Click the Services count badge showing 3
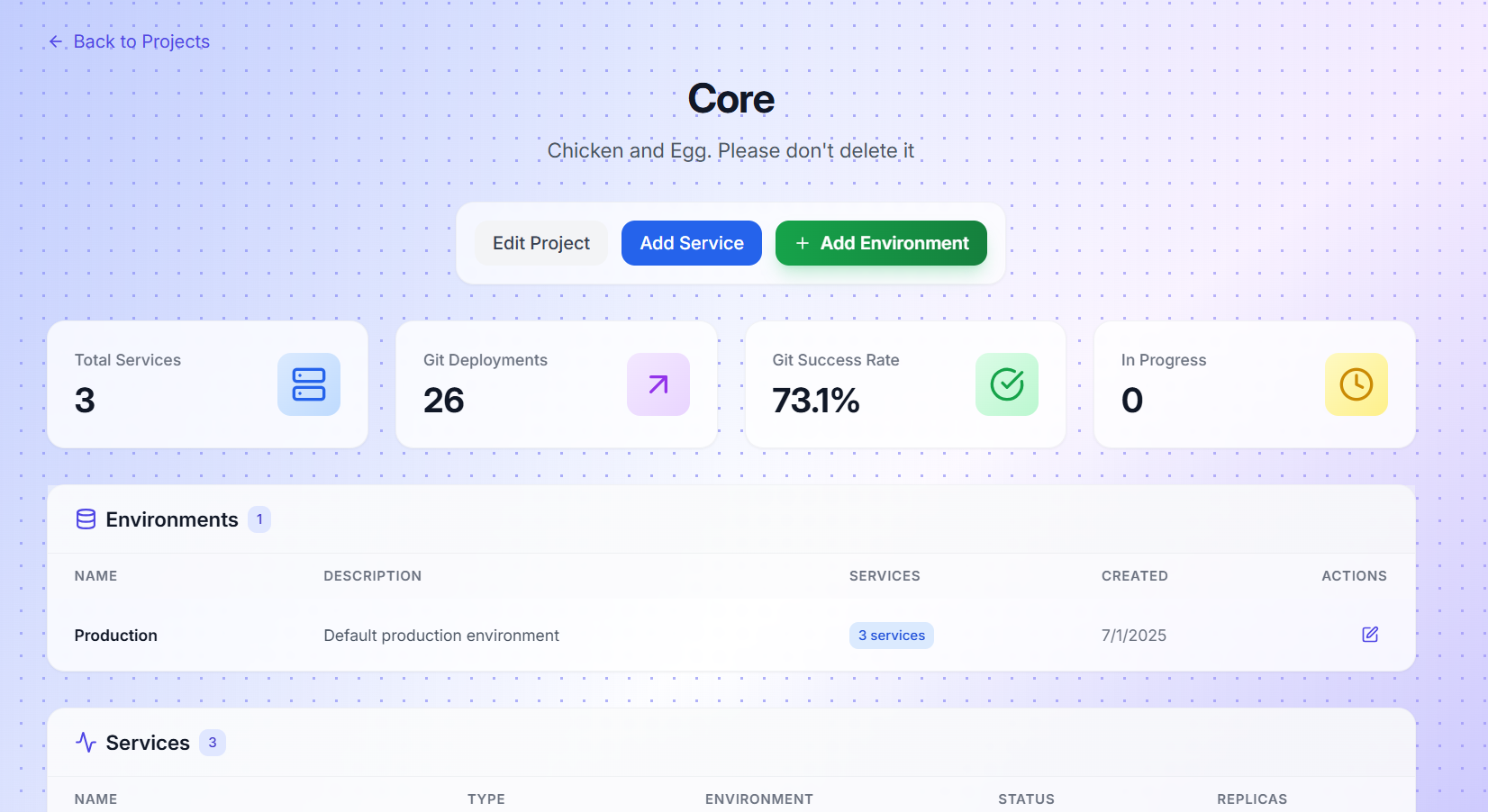This screenshot has width=1488, height=812. [212, 743]
